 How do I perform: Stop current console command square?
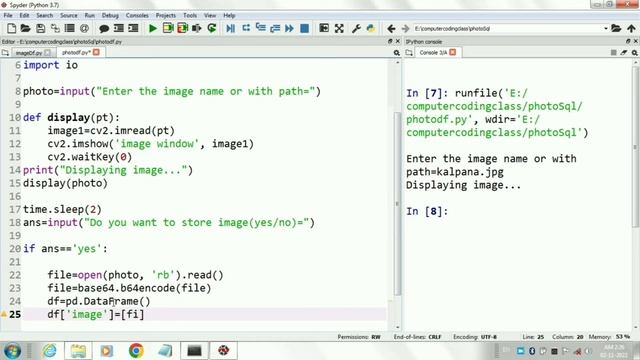(613, 53)
